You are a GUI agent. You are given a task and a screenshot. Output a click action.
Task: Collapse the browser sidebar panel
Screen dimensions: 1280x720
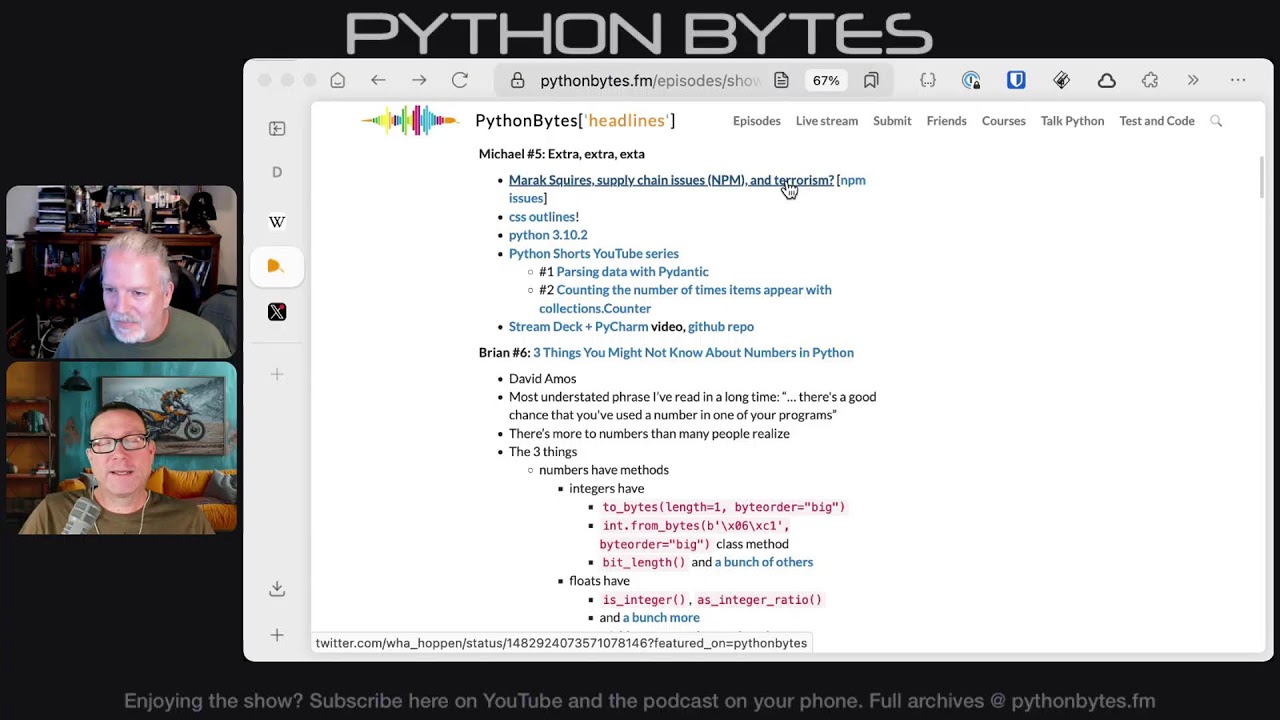coord(277,128)
